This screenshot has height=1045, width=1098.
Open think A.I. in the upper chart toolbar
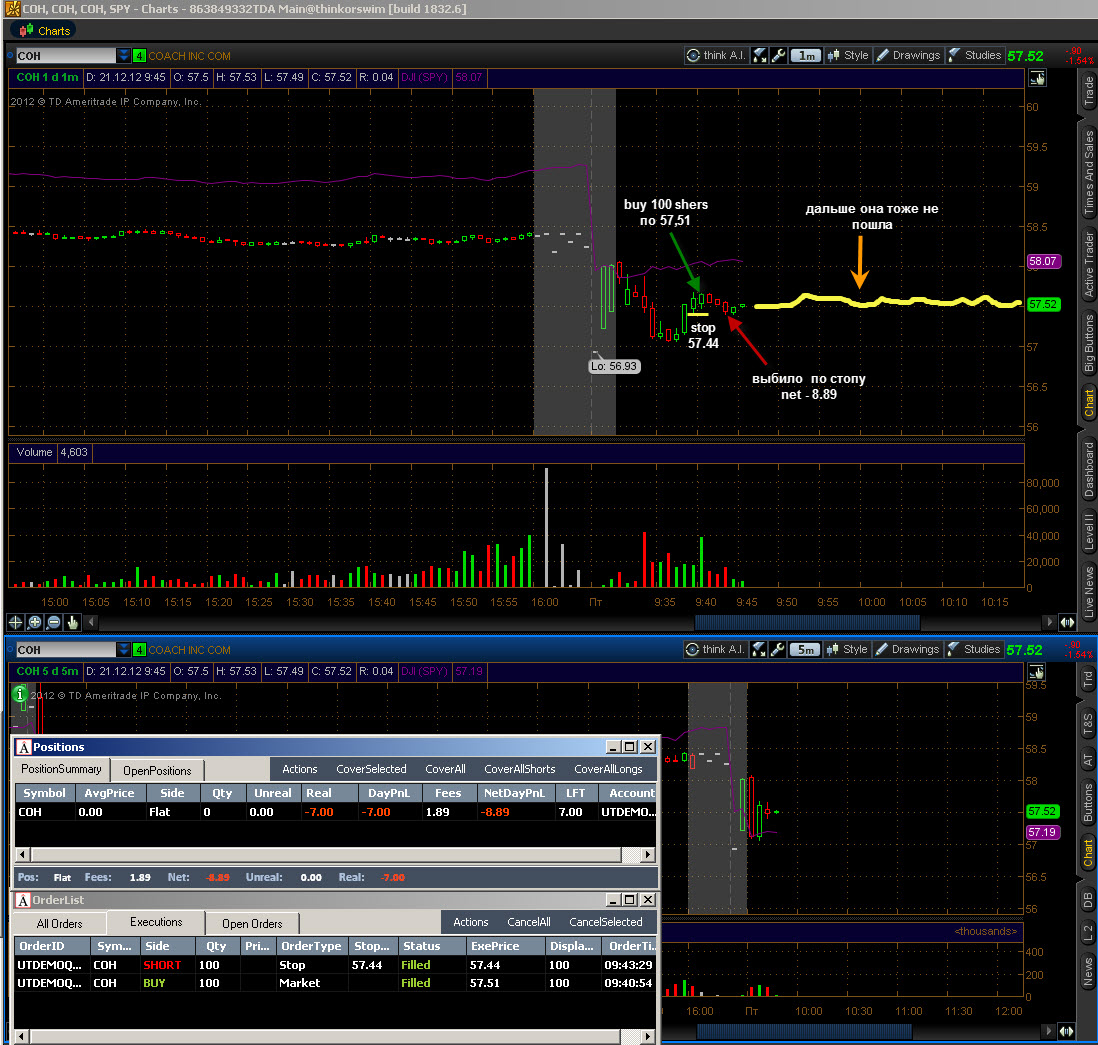[x=716, y=55]
